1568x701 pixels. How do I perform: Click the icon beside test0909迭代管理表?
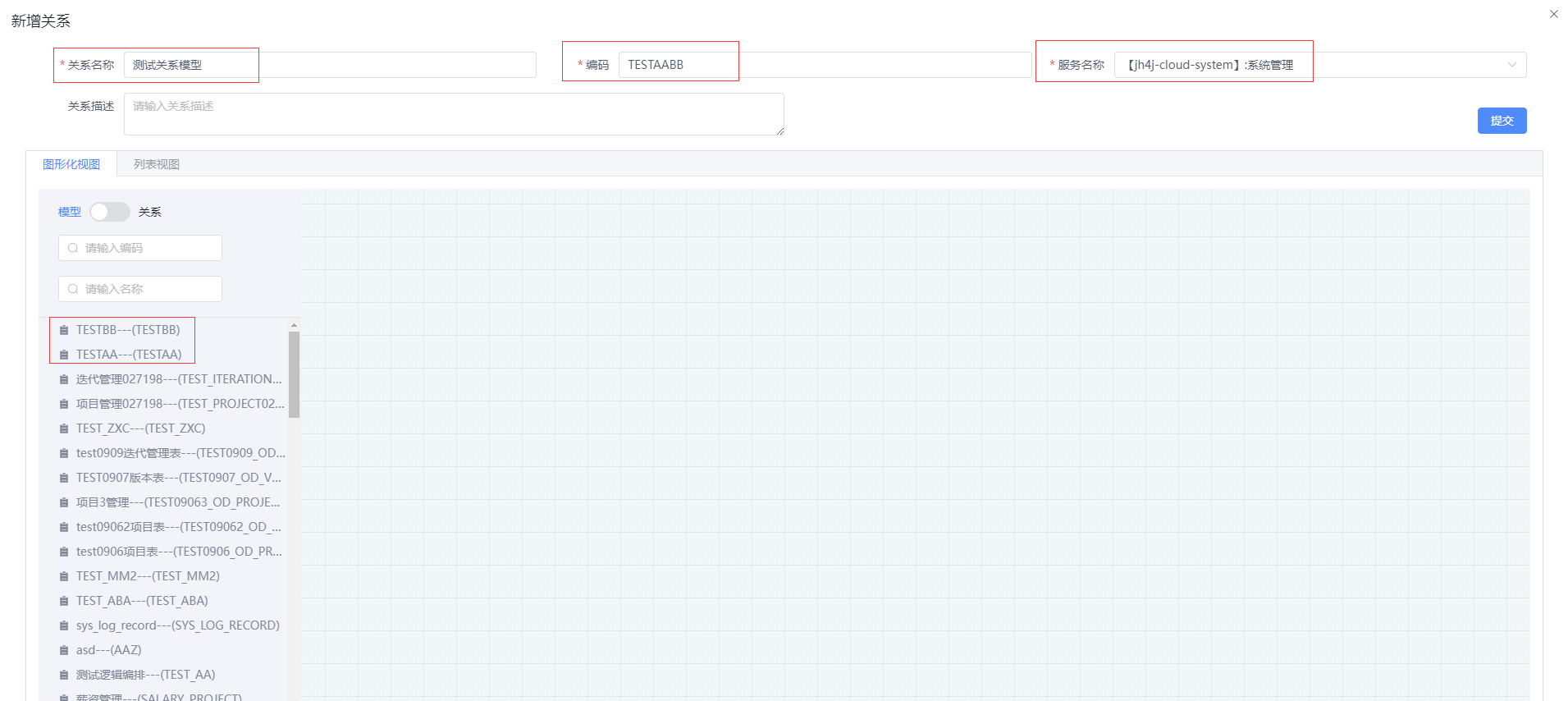[x=64, y=453]
